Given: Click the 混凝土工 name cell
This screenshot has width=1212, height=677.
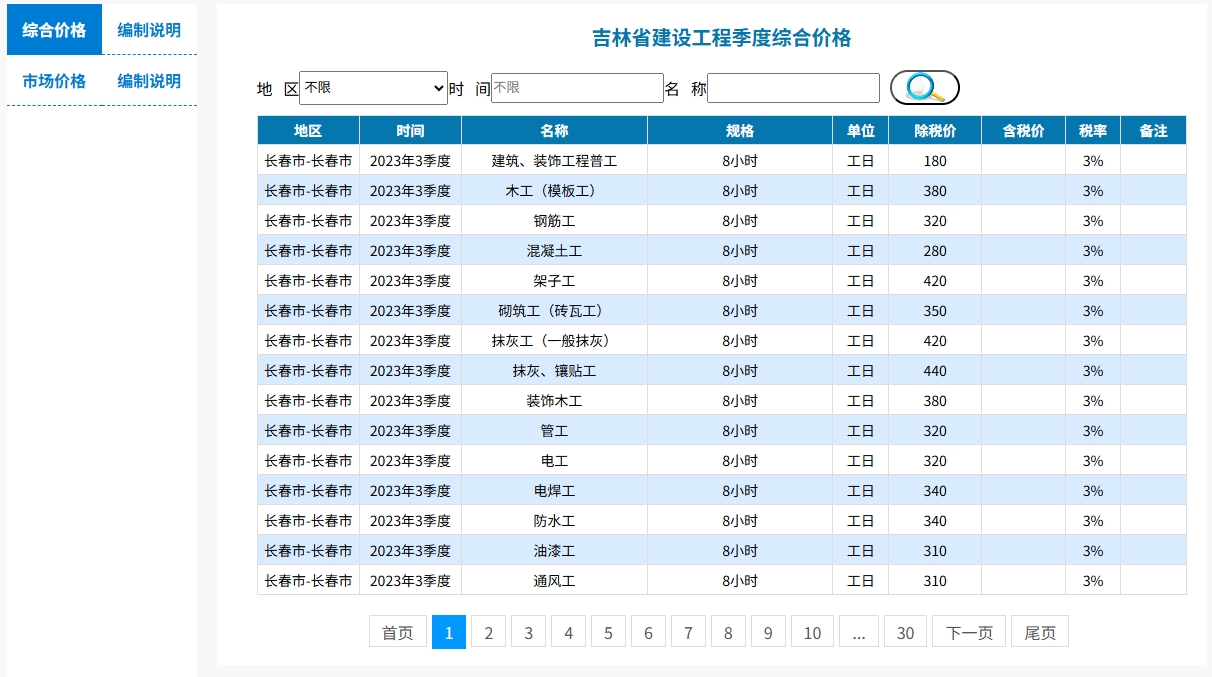Looking at the screenshot, I should click(x=554, y=251).
